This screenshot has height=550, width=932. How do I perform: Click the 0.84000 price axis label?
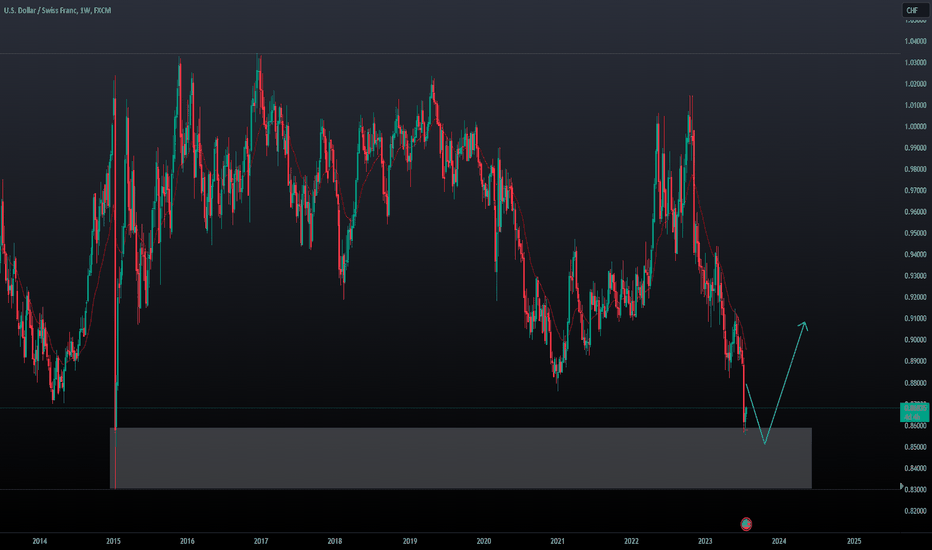coord(915,469)
